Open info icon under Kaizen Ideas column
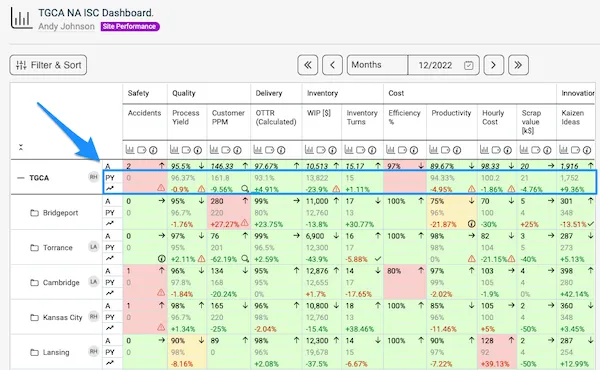The image size is (600, 370). coord(587,150)
